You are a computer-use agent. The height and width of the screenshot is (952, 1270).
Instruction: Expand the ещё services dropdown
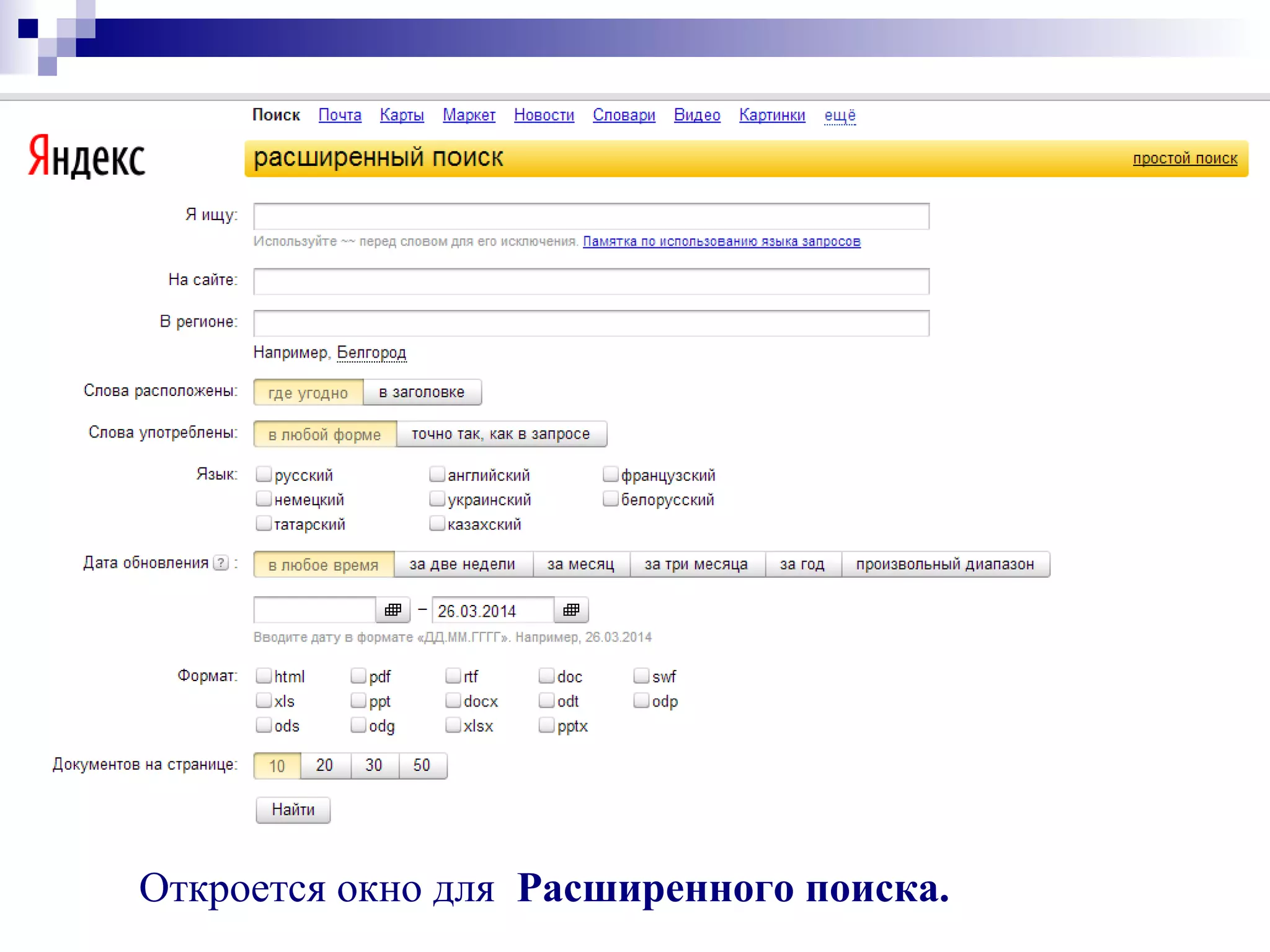[840, 115]
